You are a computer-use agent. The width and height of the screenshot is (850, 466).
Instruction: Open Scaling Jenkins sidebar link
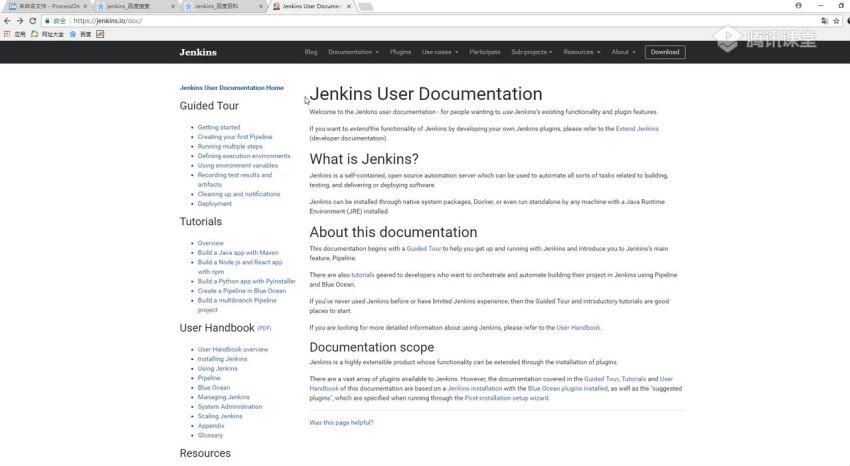pos(220,416)
